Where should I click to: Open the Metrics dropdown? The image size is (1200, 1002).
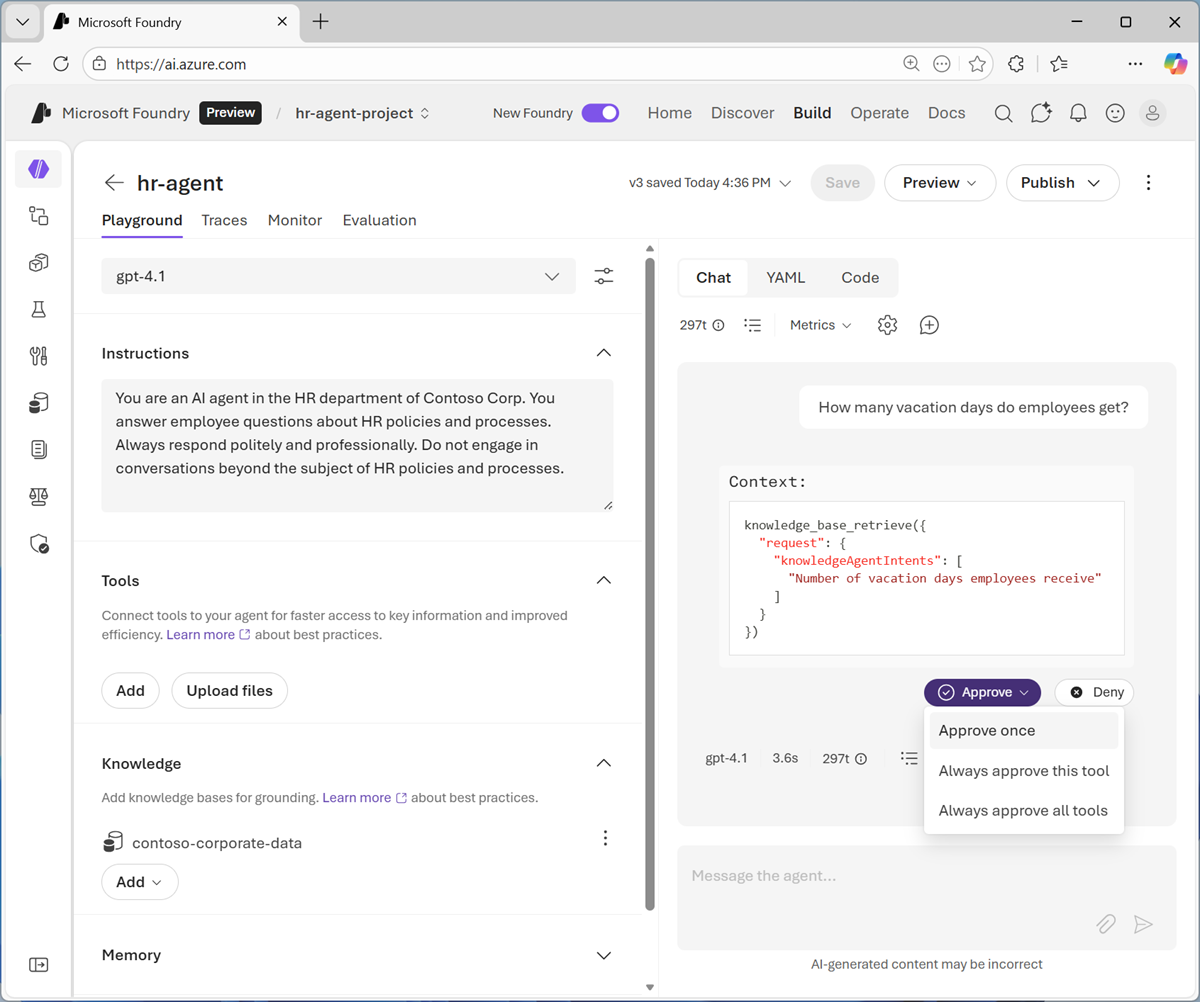pyautogui.click(x=820, y=324)
